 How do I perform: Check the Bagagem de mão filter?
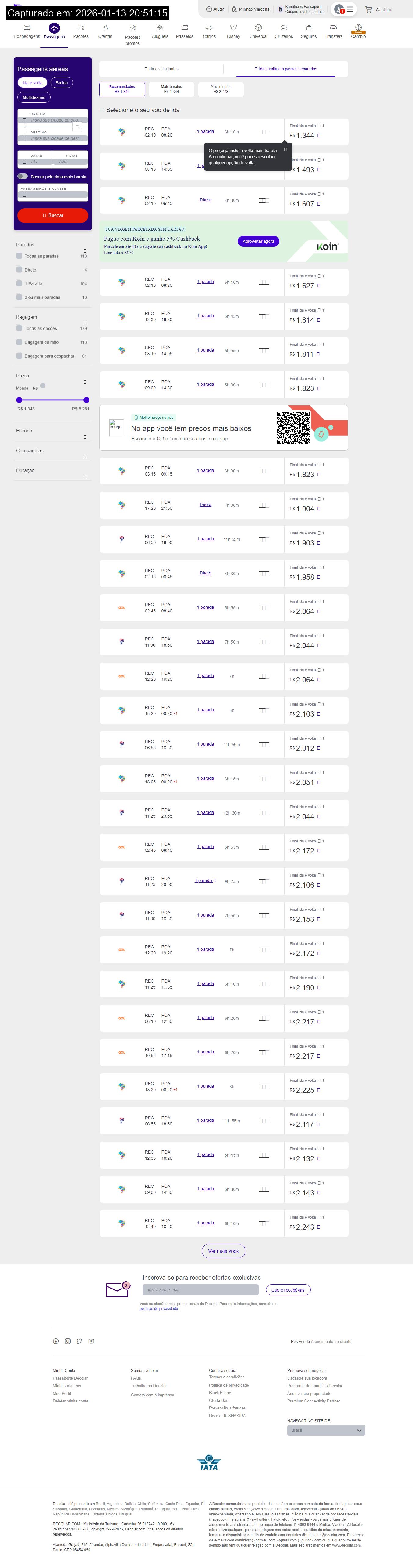[x=20, y=342]
